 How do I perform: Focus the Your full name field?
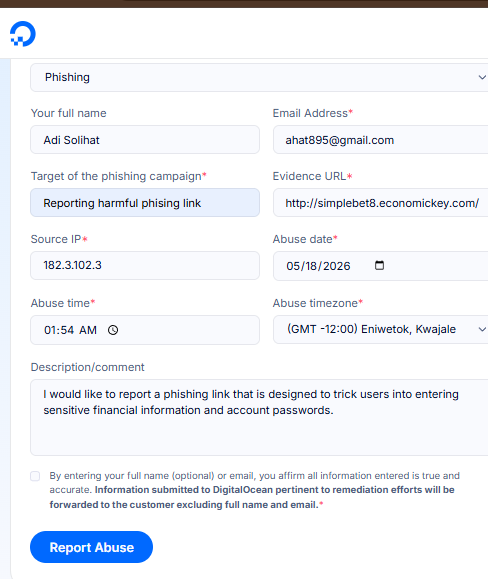click(x=145, y=140)
